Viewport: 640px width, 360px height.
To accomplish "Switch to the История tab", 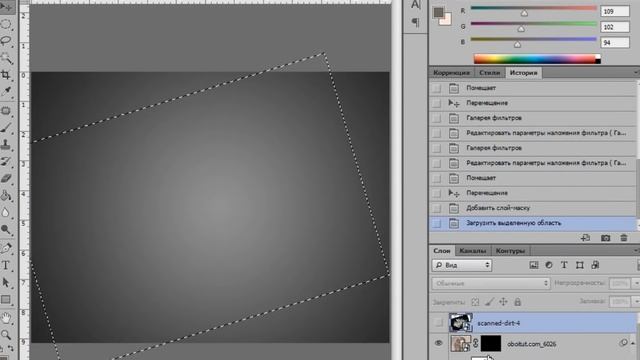I will [x=524, y=73].
